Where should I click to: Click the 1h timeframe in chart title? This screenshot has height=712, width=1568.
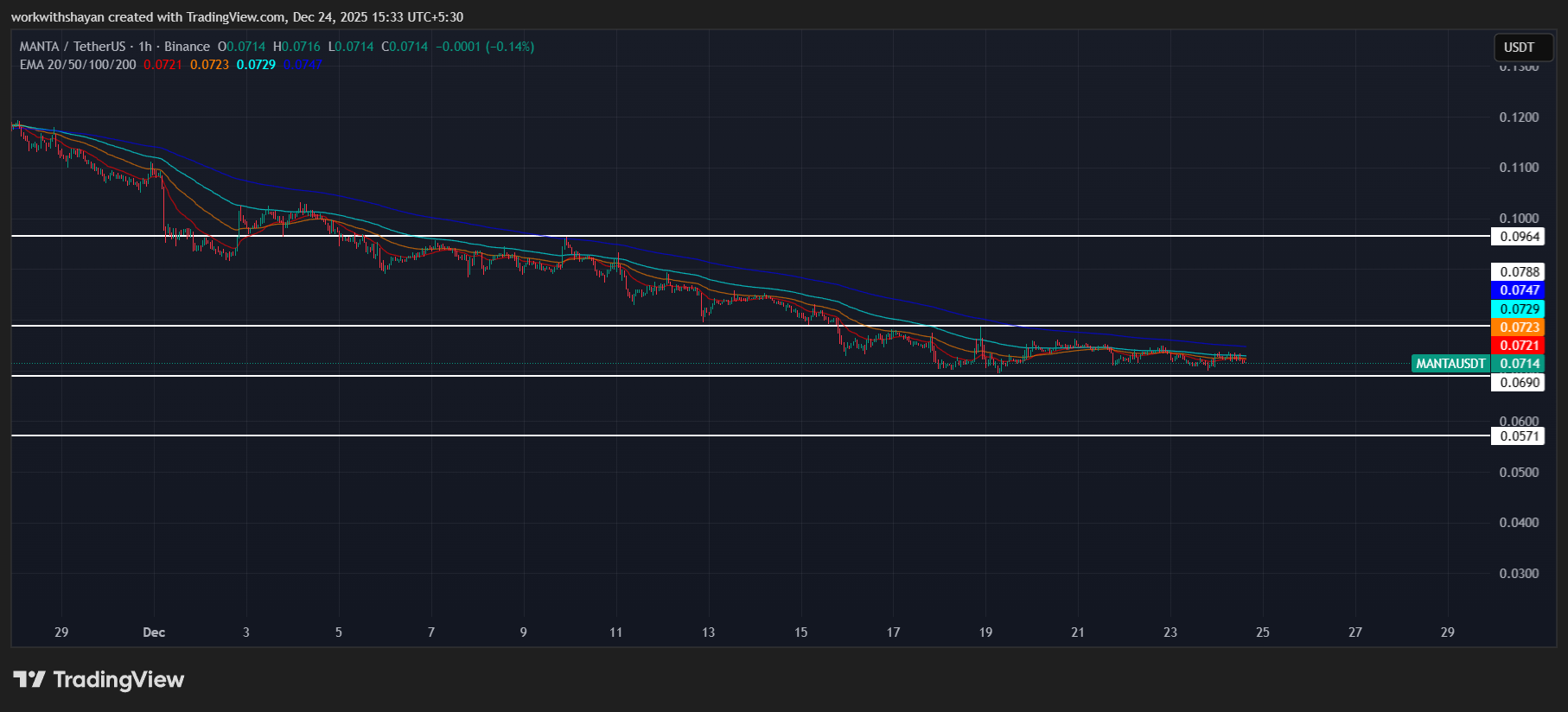point(144,47)
